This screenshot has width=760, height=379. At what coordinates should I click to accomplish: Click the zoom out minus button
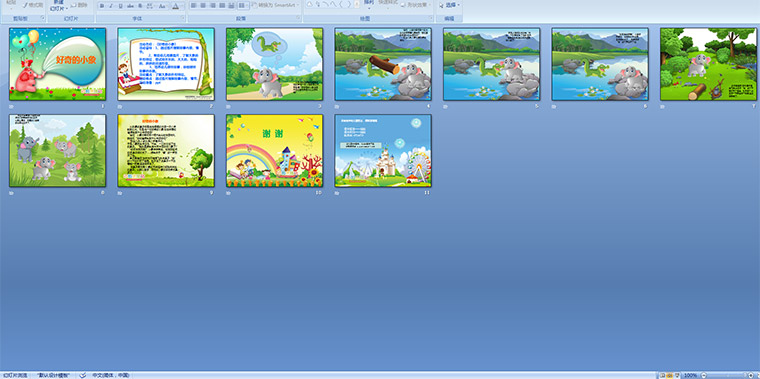704,376
